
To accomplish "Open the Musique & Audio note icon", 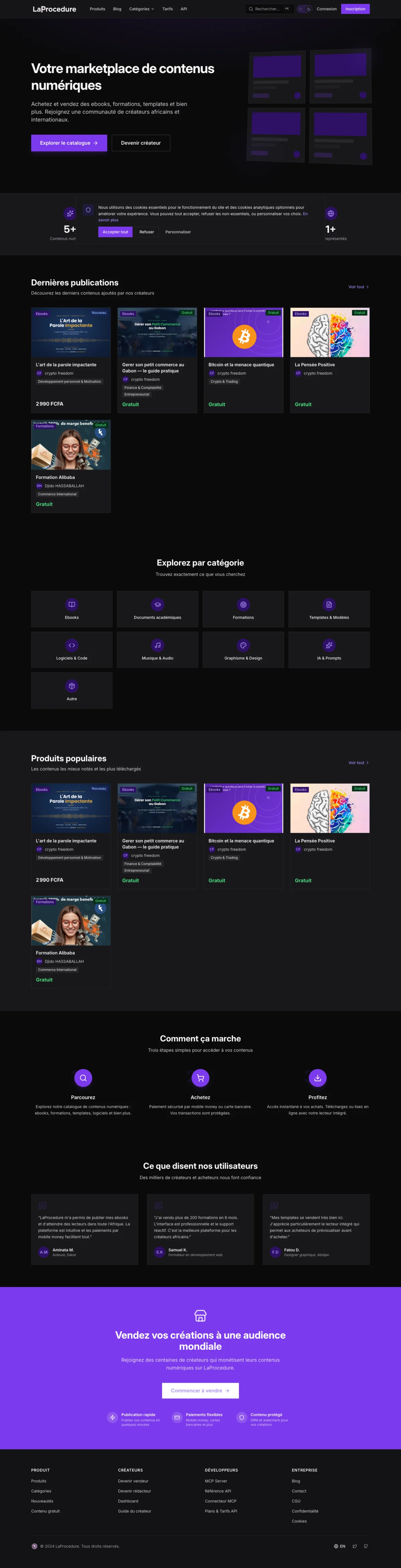I will click(158, 645).
